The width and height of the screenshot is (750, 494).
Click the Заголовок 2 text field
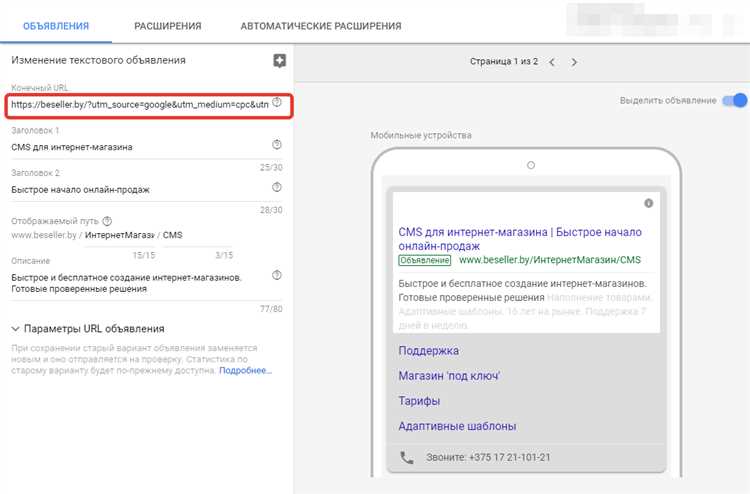click(140, 189)
